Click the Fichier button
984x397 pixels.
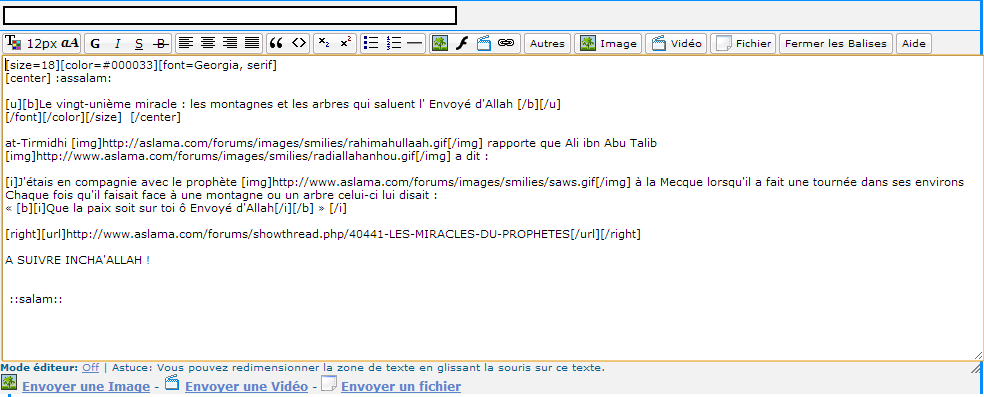pos(744,43)
